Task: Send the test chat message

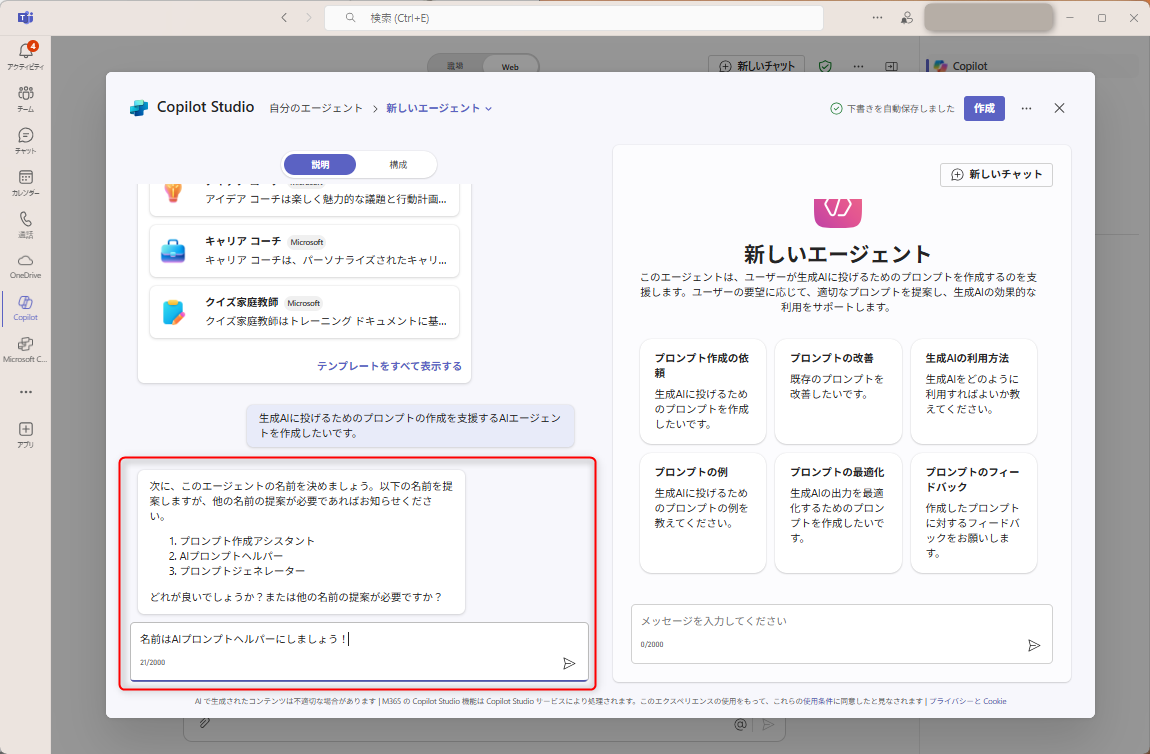Action: click(1033, 645)
